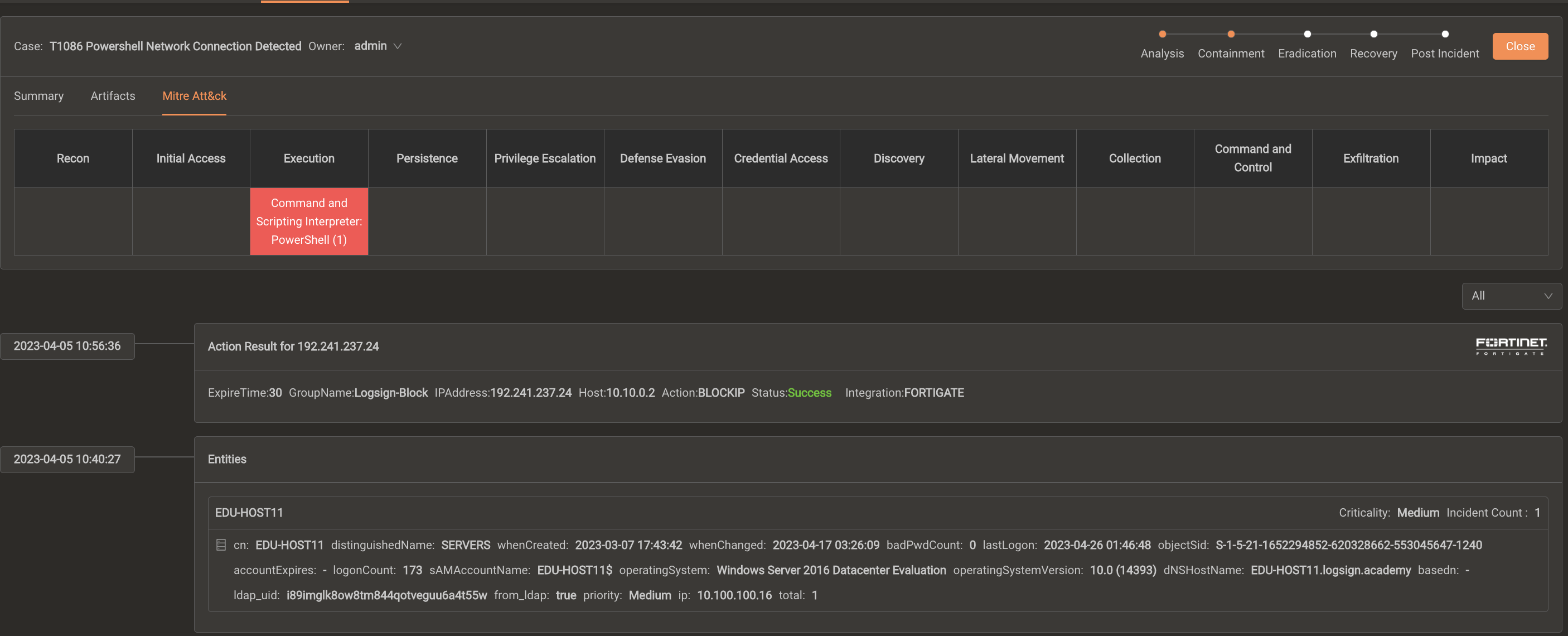
Task: Click the Analysis stage marker
Action: coord(1162,34)
